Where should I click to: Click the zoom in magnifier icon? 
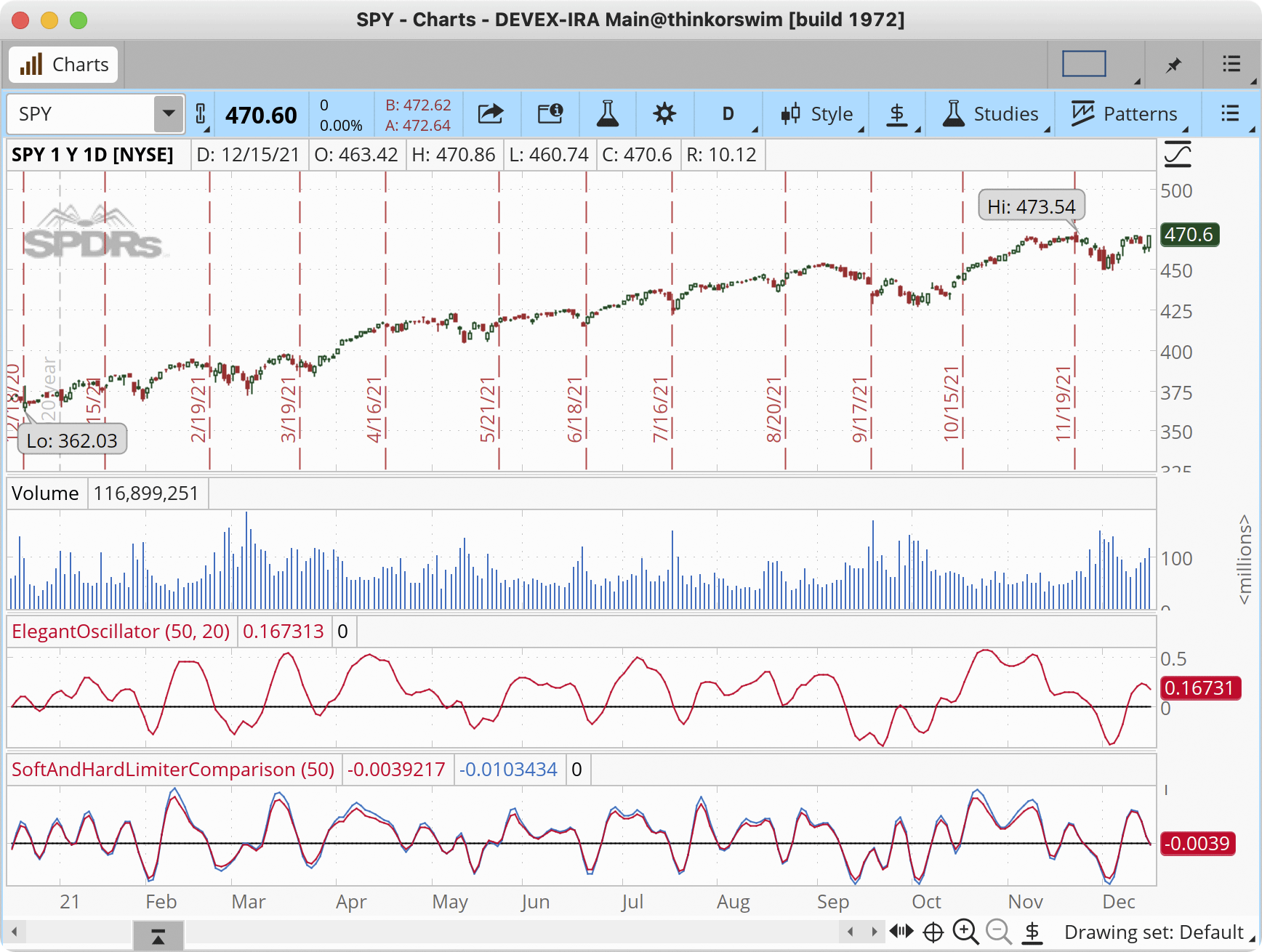point(965,932)
